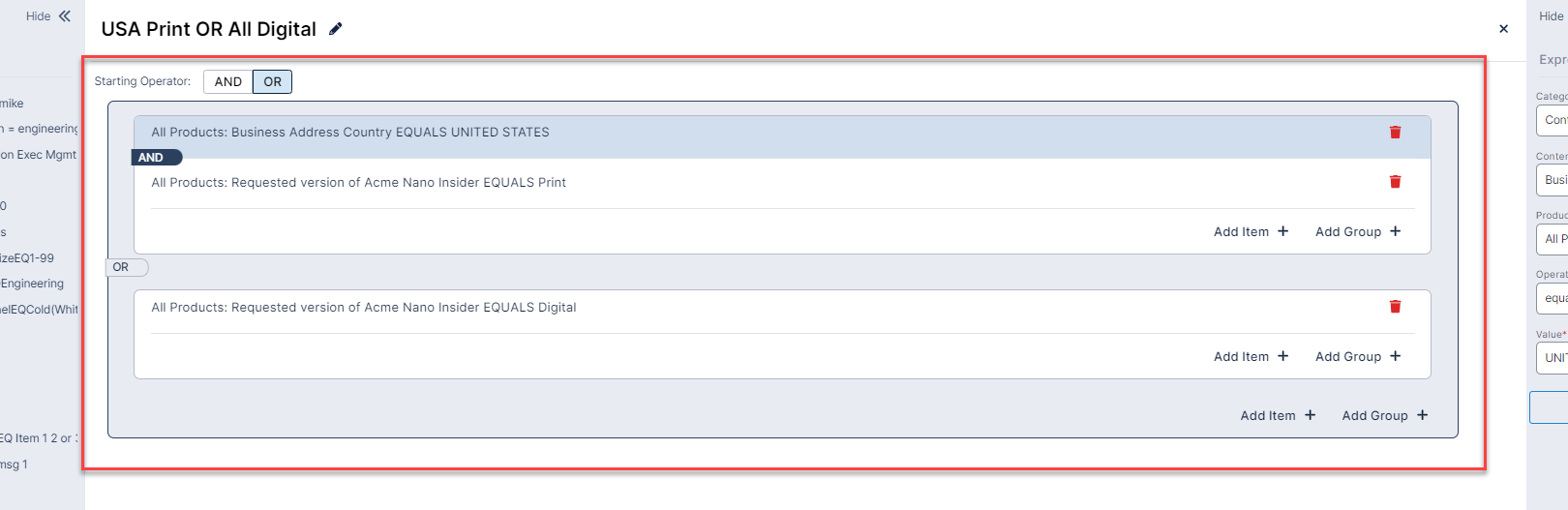Set starting operator to AND
Viewport: 1568px width, 510px height.
click(x=228, y=82)
